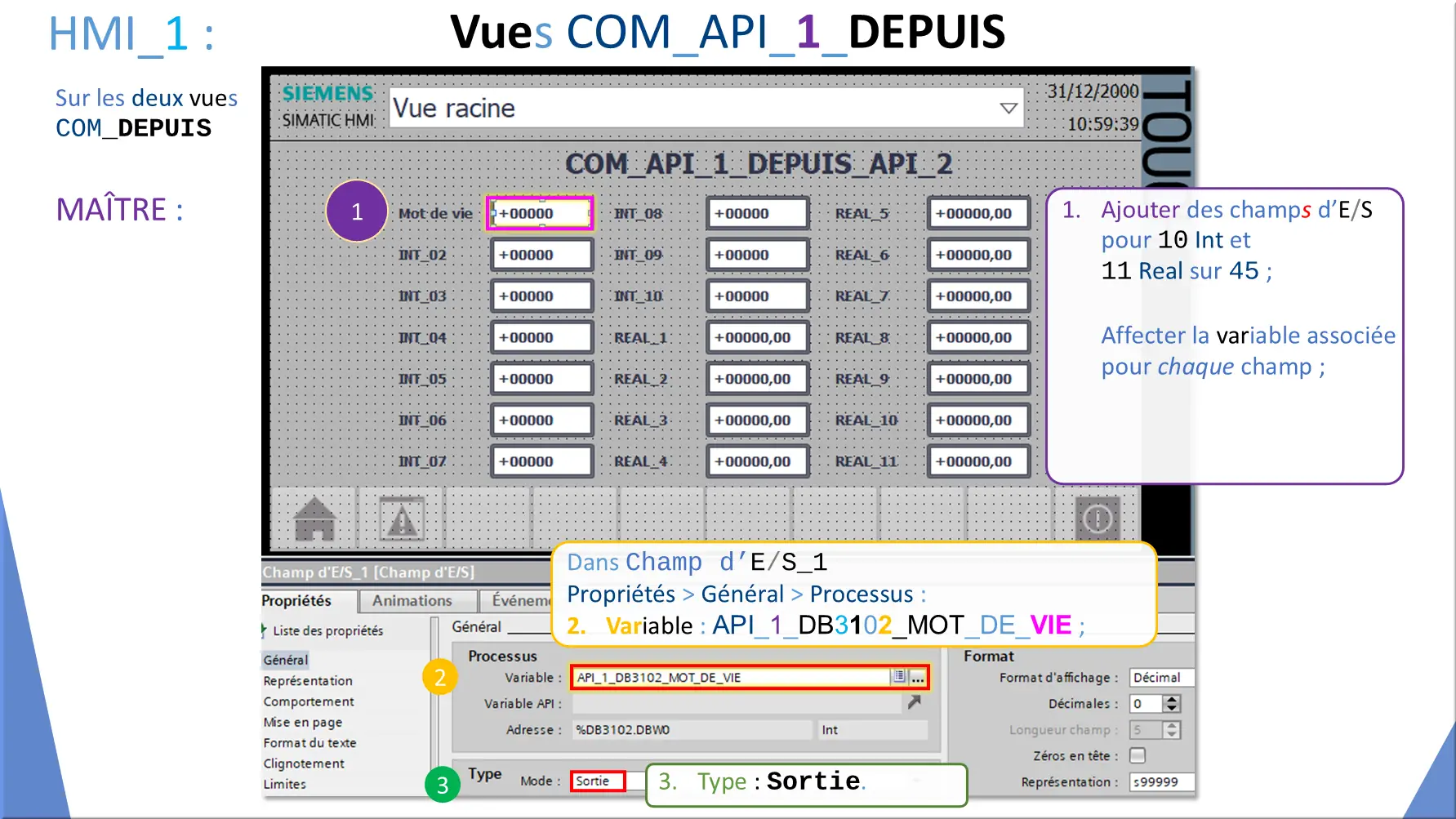Click the SIEMENS logo on the HMI screen
Viewport: 1456px width, 819px height.
pyautogui.click(x=327, y=94)
